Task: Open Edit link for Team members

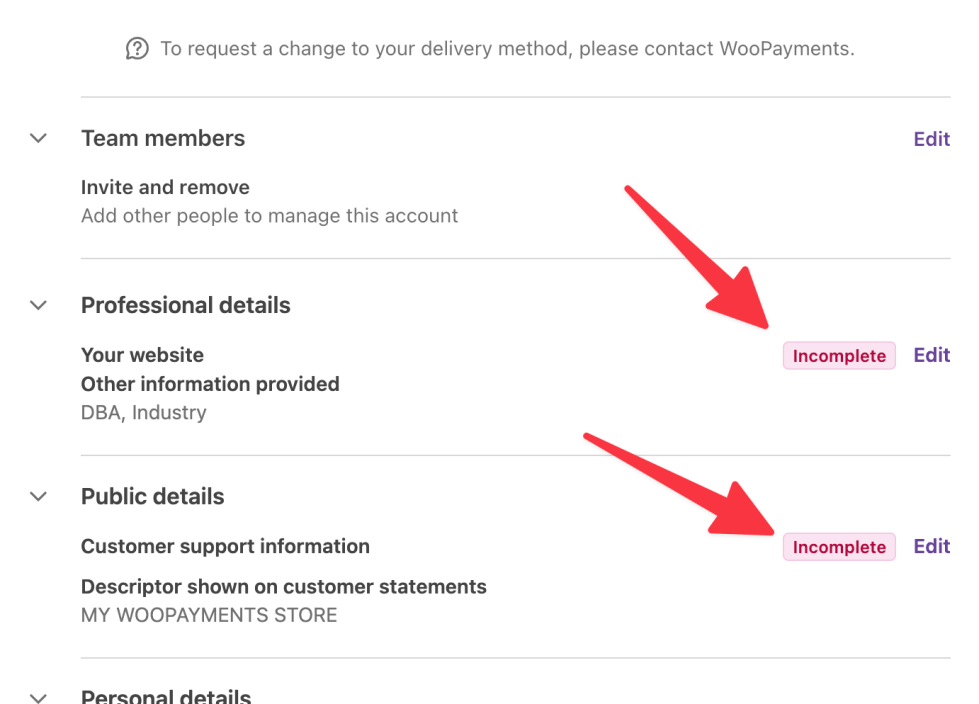Action: [932, 139]
